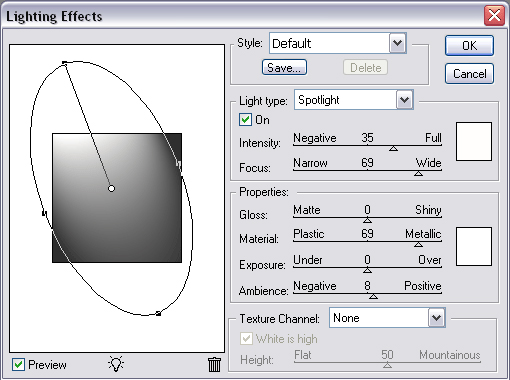Click the Cancel button
This screenshot has height=380, width=510.
[469, 74]
